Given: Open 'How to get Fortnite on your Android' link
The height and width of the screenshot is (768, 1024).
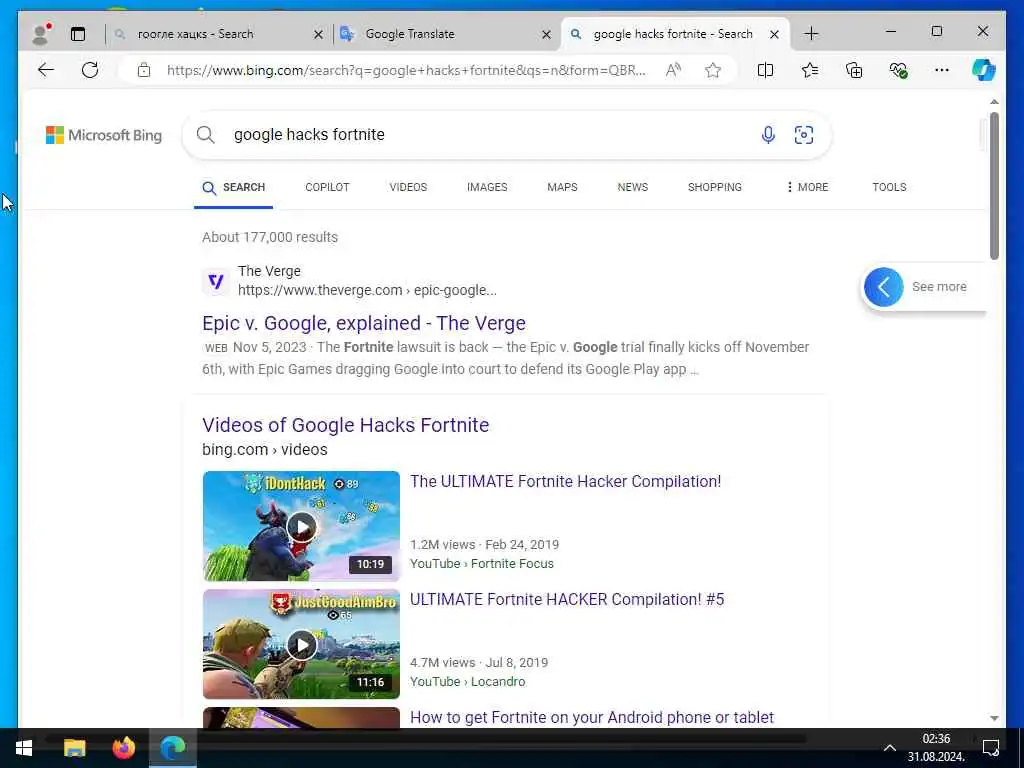Looking at the screenshot, I should (x=592, y=718).
